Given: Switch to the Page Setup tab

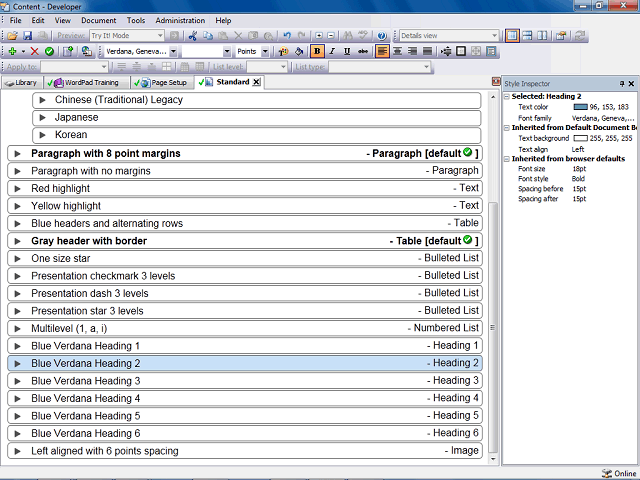Looking at the screenshot, I should [163, 83].
